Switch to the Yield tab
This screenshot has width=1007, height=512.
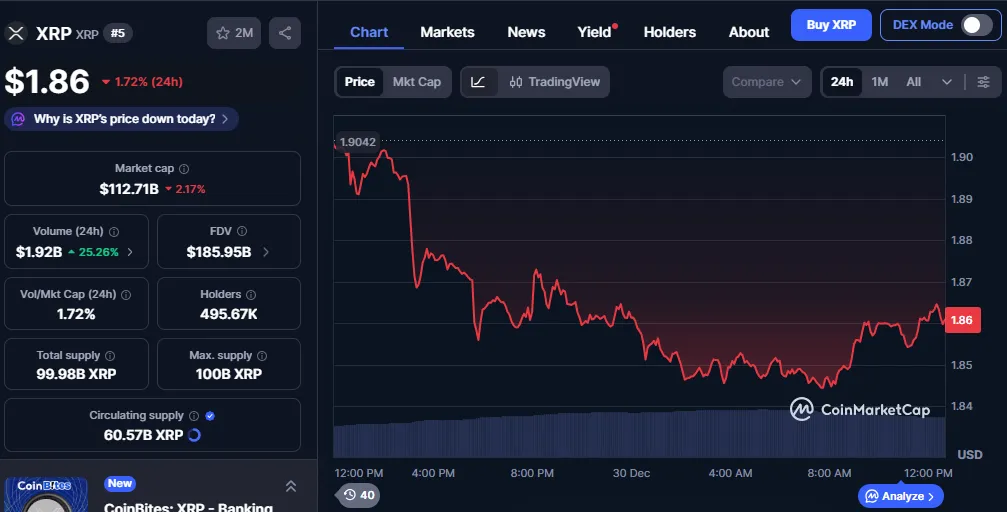[595, 32]
